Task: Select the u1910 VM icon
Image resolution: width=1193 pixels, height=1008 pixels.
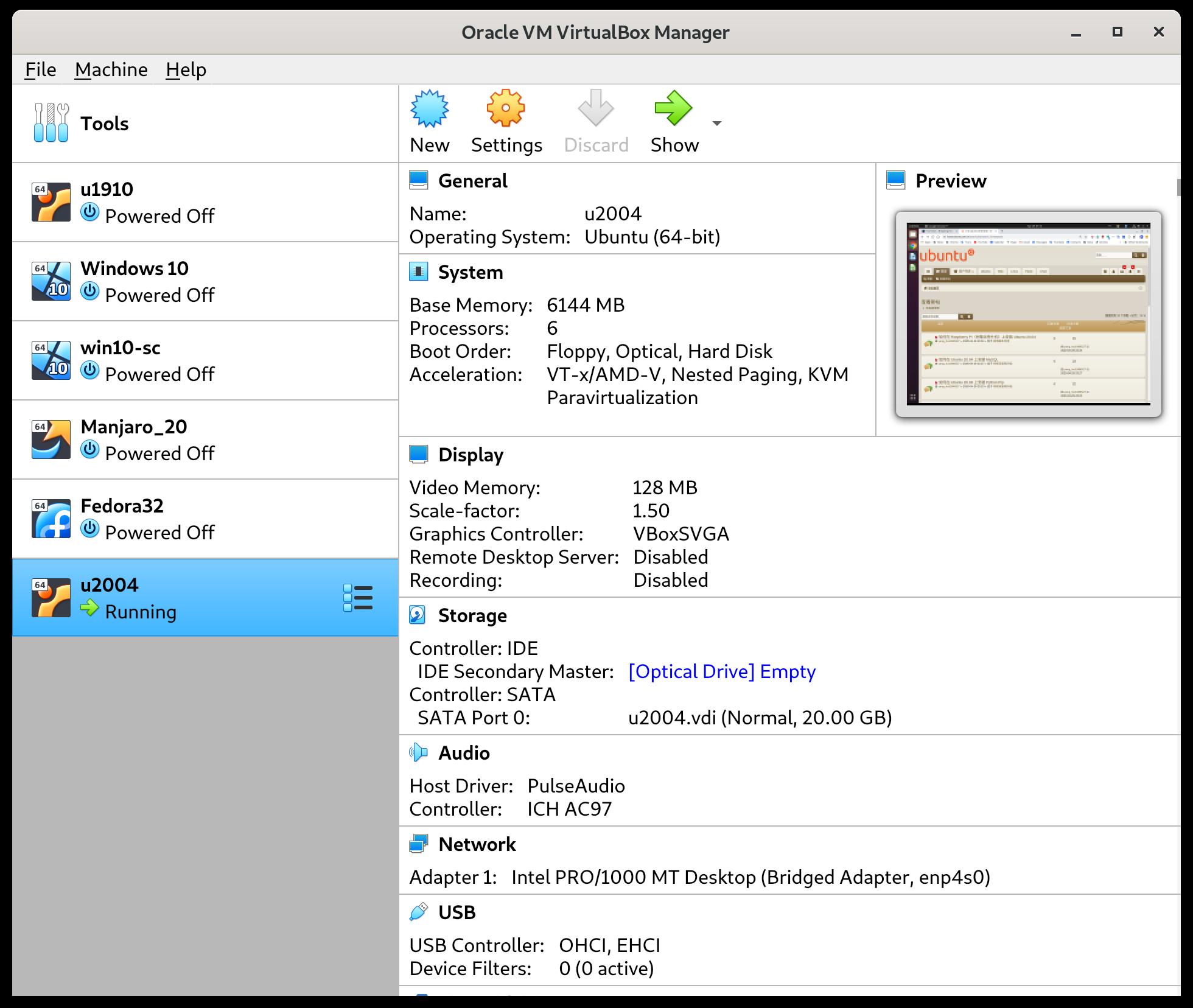Action: click(x=51, y=202)
